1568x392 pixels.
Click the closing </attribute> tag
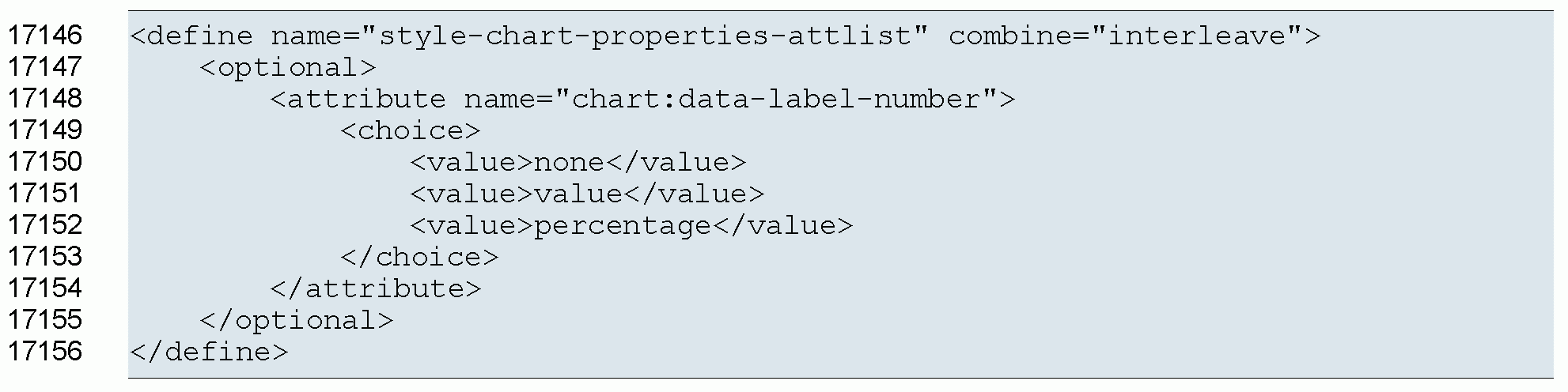pos(376,288)
